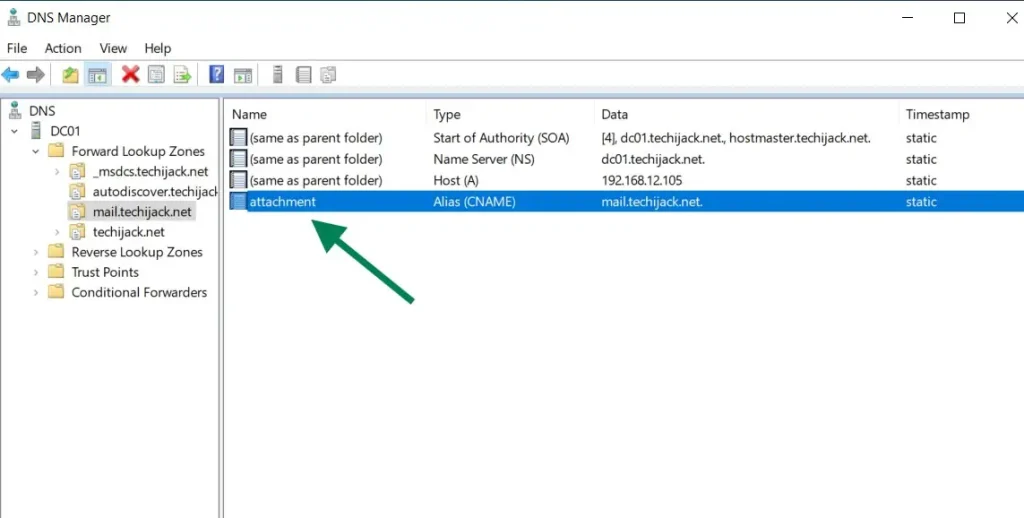1024x518 pixels.
Task: Click the red X Delete icon
Action: [131, 75]
